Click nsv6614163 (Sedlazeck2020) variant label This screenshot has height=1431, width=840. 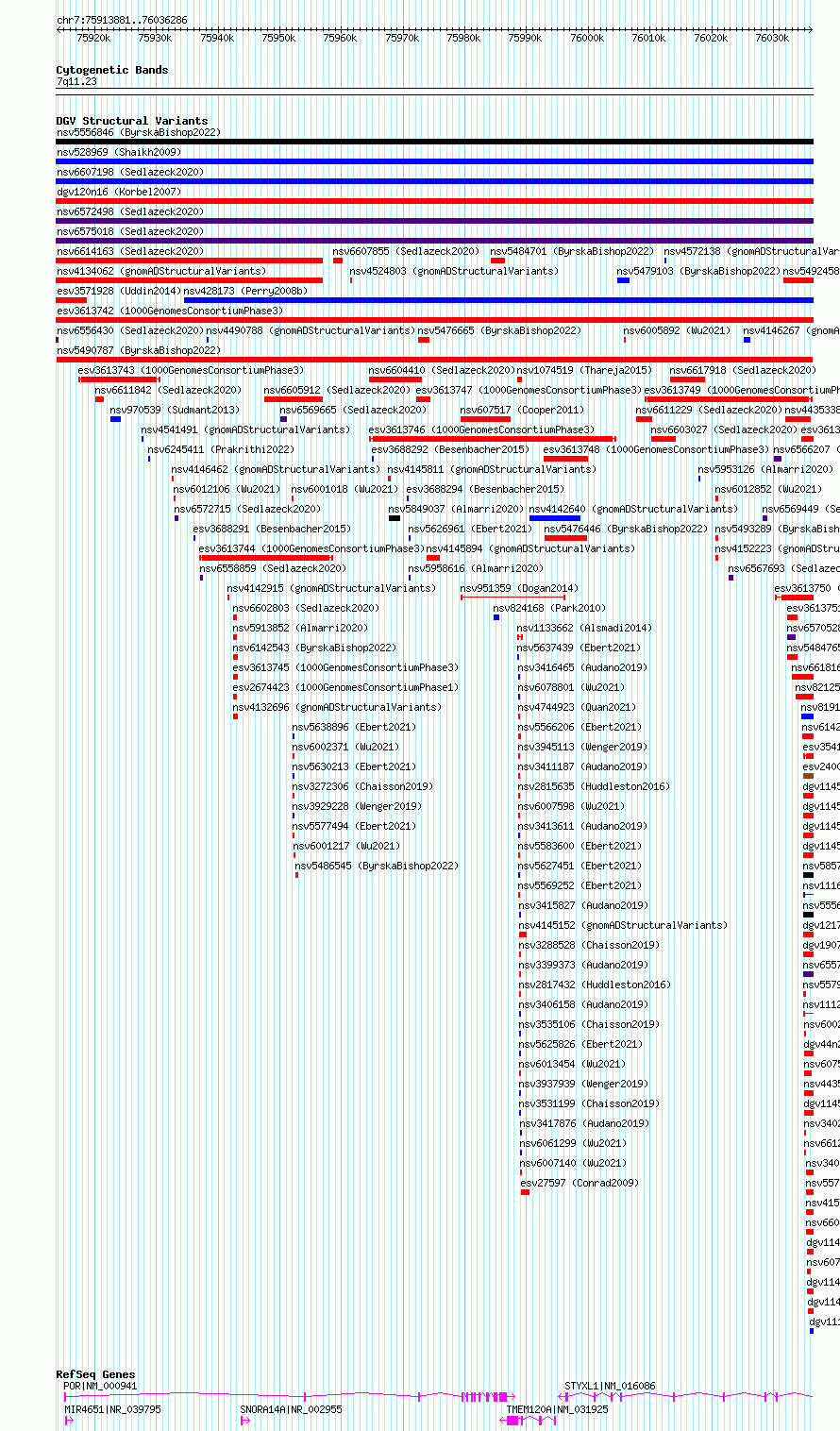(130, 251)
